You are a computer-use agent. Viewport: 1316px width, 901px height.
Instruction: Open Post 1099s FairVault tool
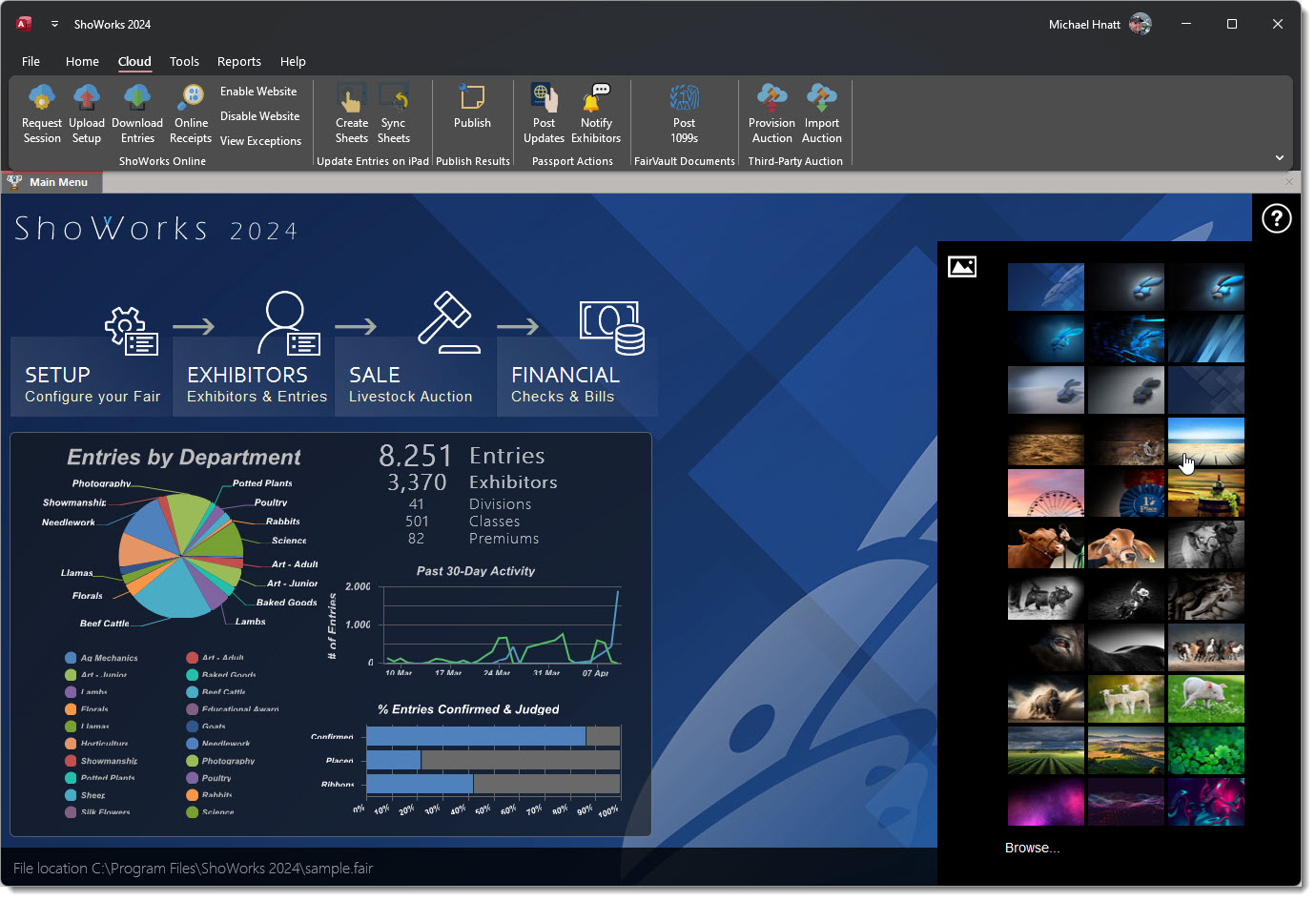point(684,98)
